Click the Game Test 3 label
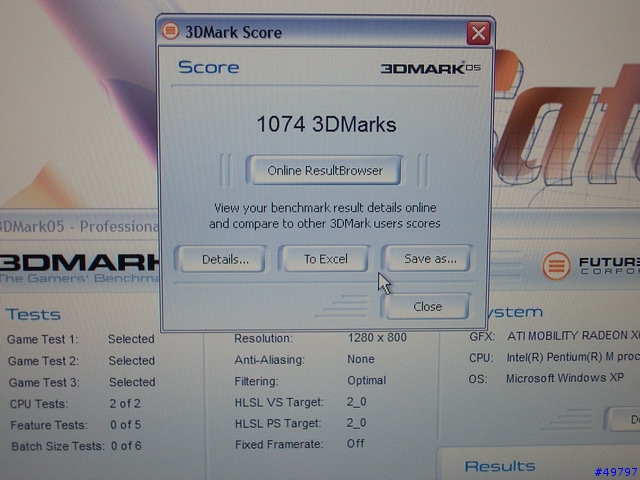The width and height of the screenshot is (640, 480). click(x=44, y=382)
